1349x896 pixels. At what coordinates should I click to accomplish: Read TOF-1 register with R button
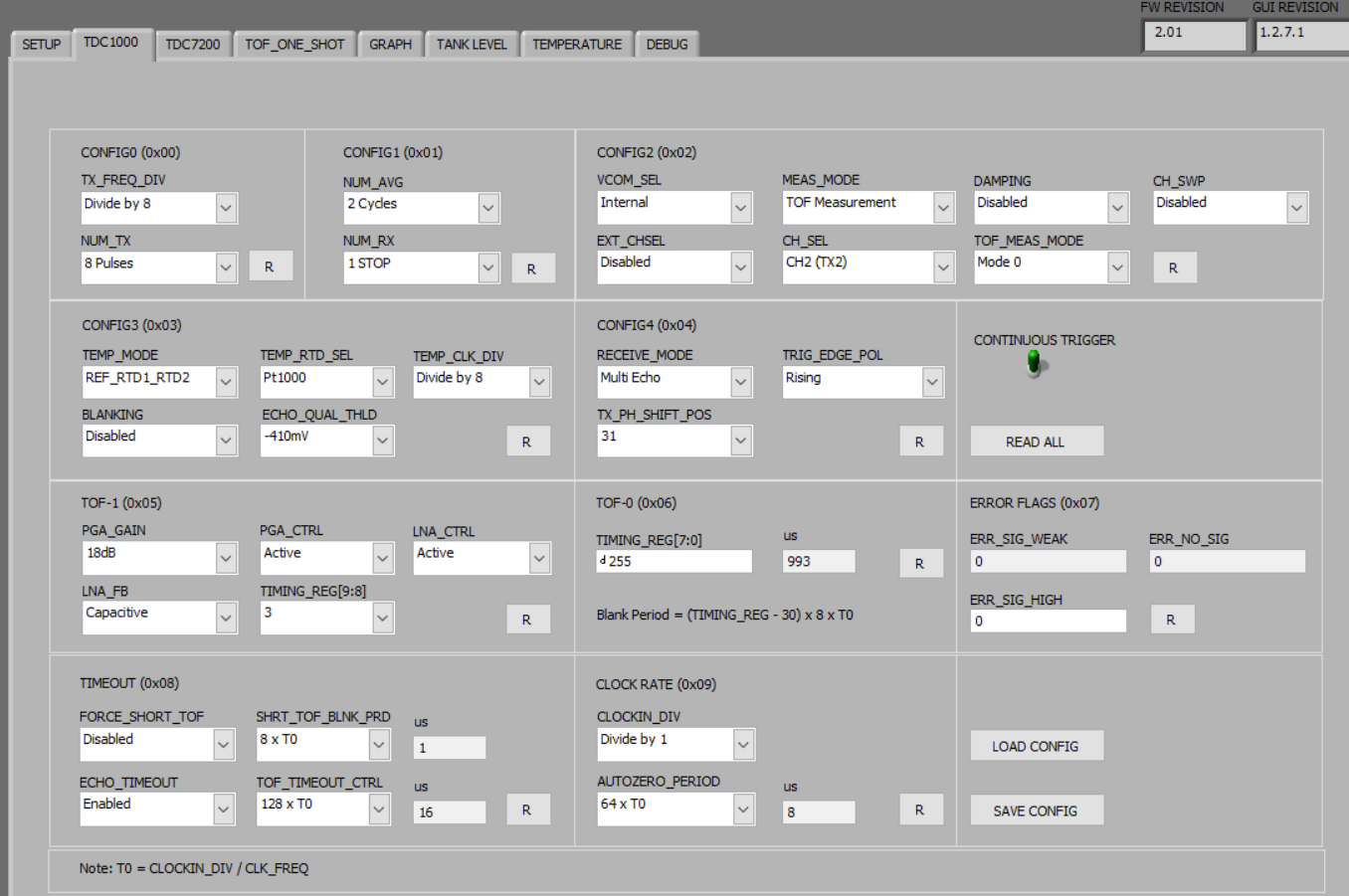pos(527,620)
